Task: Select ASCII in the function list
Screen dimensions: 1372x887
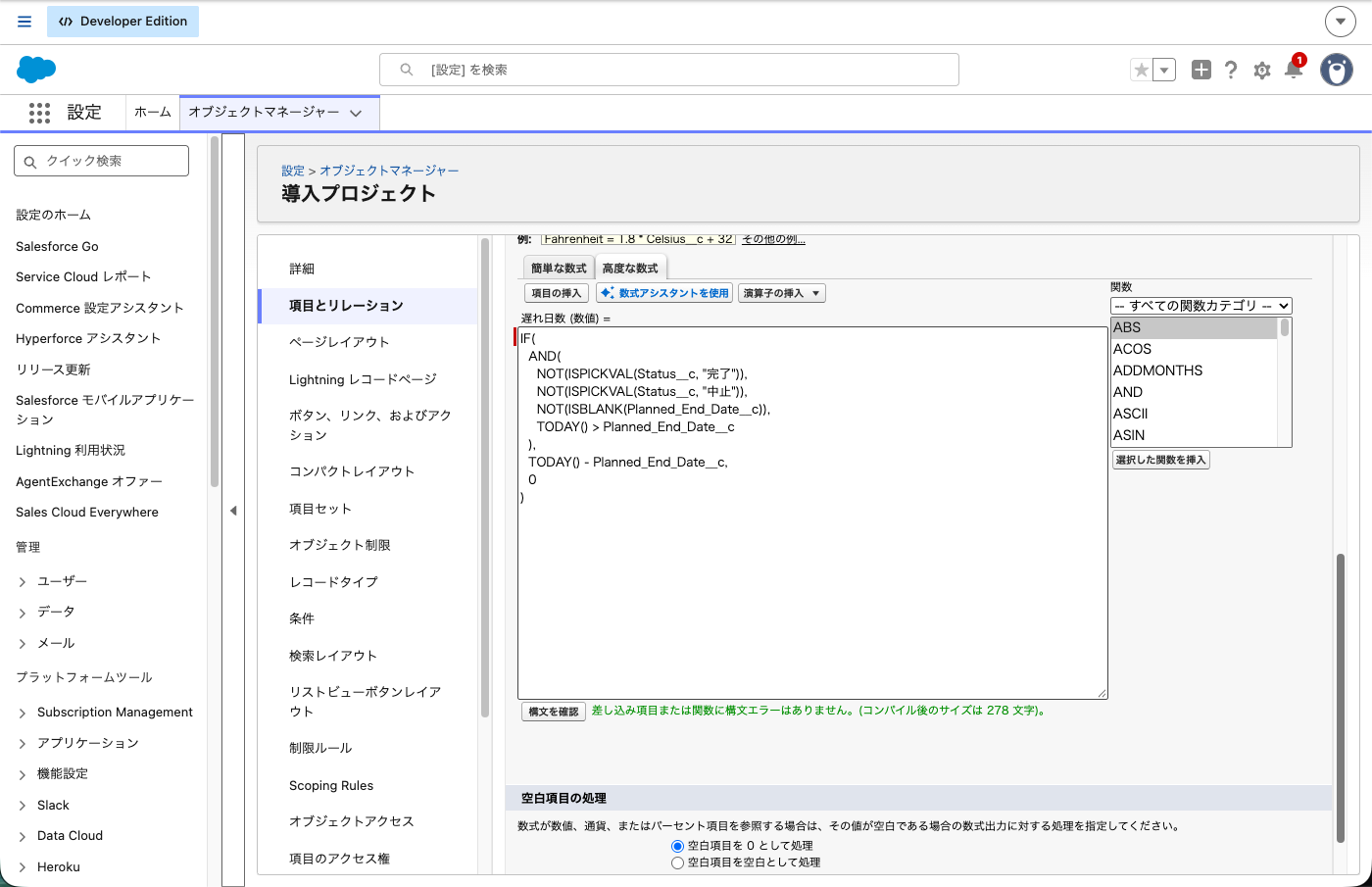Action: [1194, 414]
